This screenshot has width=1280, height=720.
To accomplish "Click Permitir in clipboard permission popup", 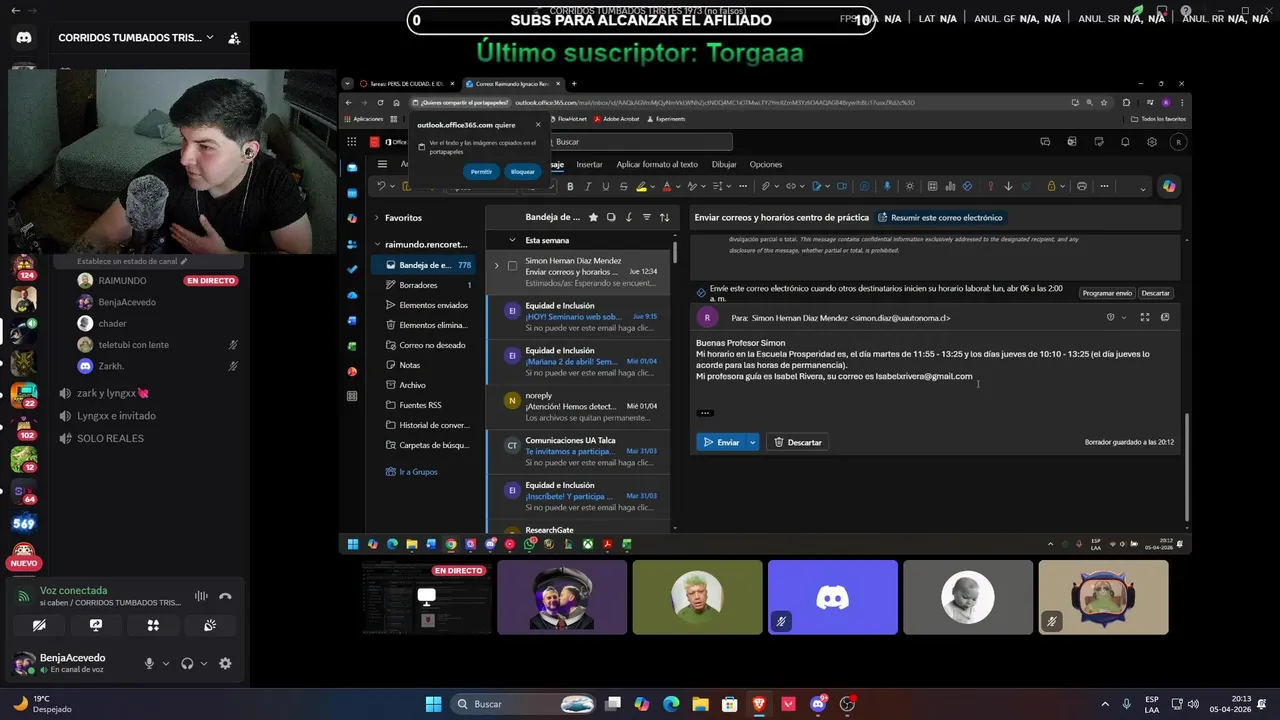I will pos(481,171).
